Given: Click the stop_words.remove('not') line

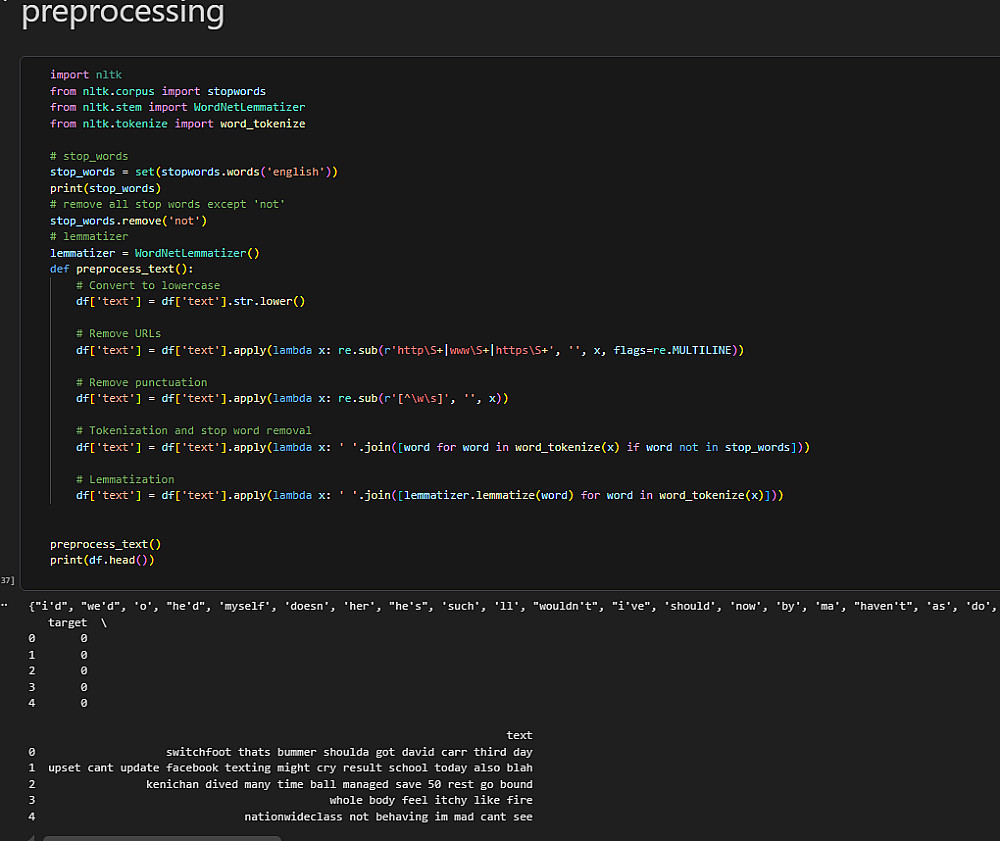Looking at the screenshot, I should (128, 220).
